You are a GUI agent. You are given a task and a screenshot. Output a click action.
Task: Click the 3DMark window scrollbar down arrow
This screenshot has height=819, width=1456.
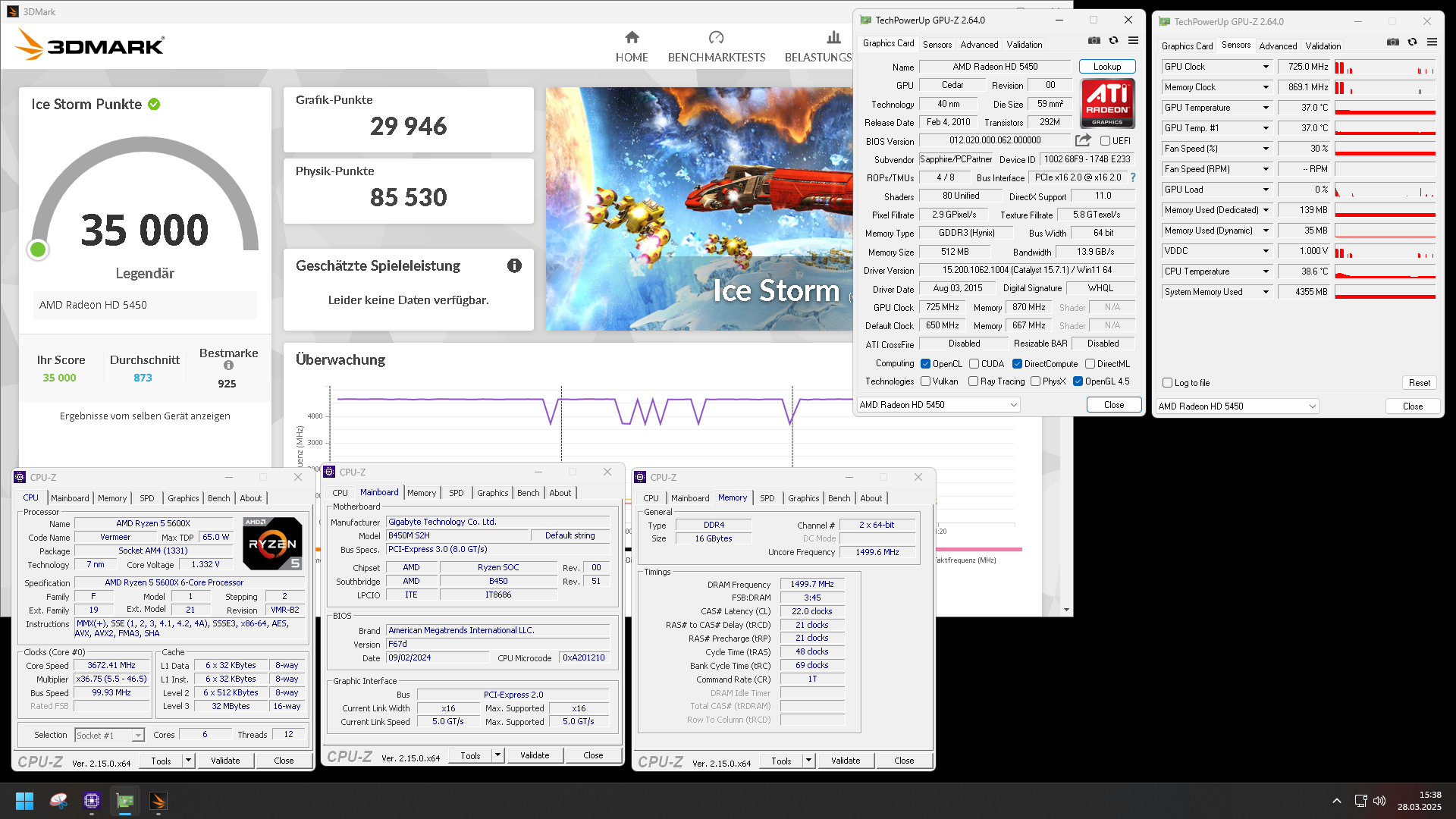pos(1066,610)
